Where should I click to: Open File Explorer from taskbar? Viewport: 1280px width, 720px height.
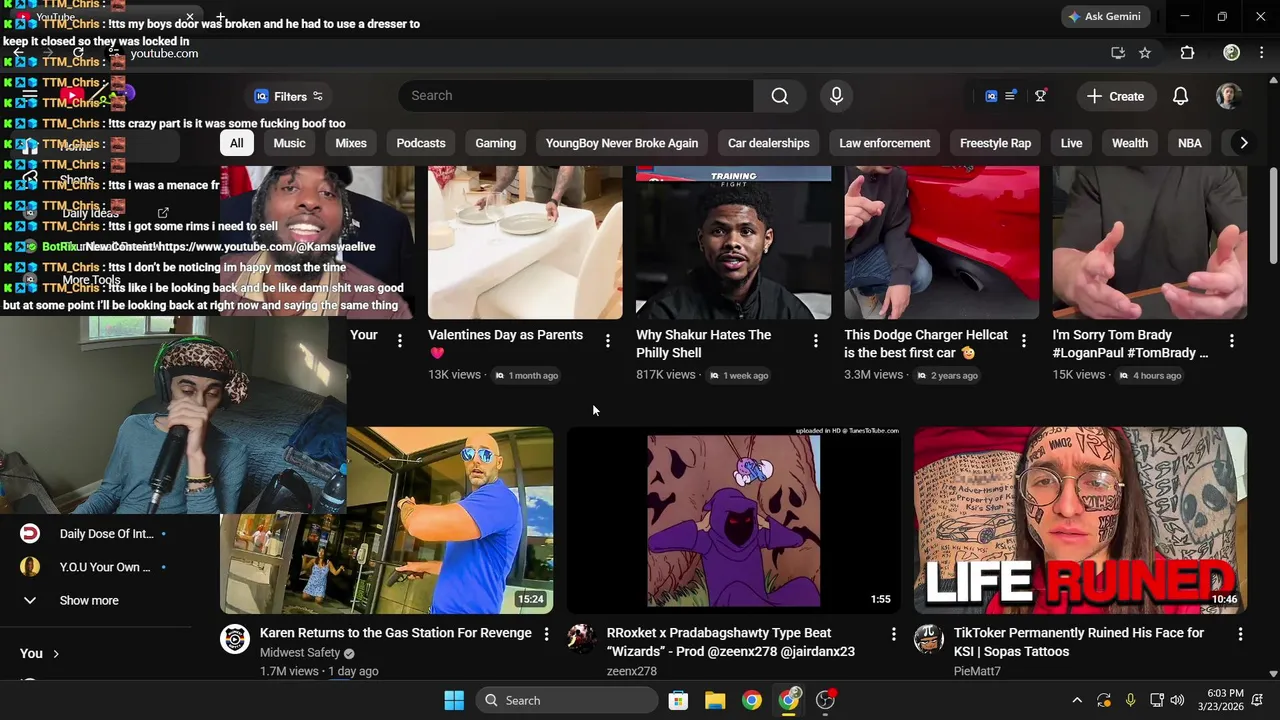(x=715, y=700)
